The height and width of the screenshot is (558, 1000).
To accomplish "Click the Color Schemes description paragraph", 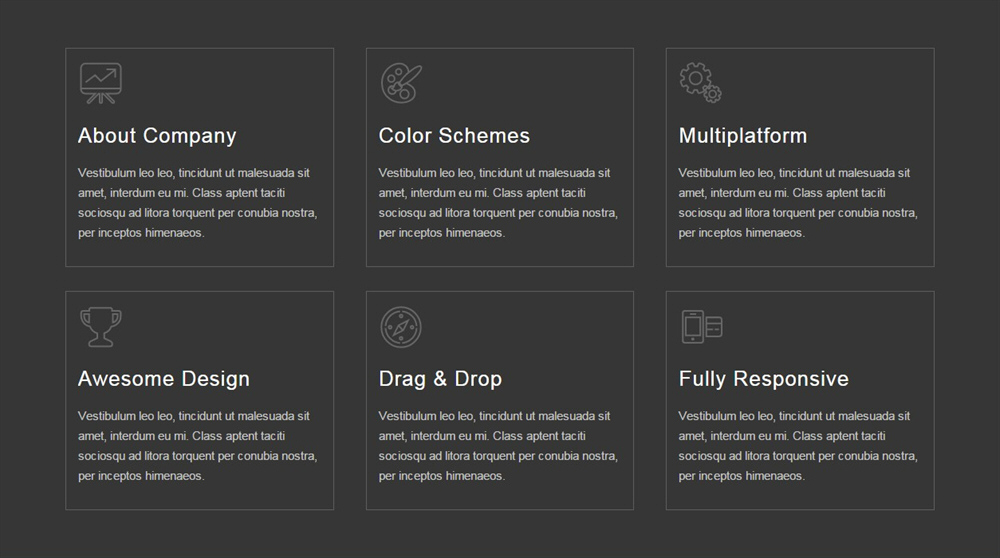I will (498, 203).
